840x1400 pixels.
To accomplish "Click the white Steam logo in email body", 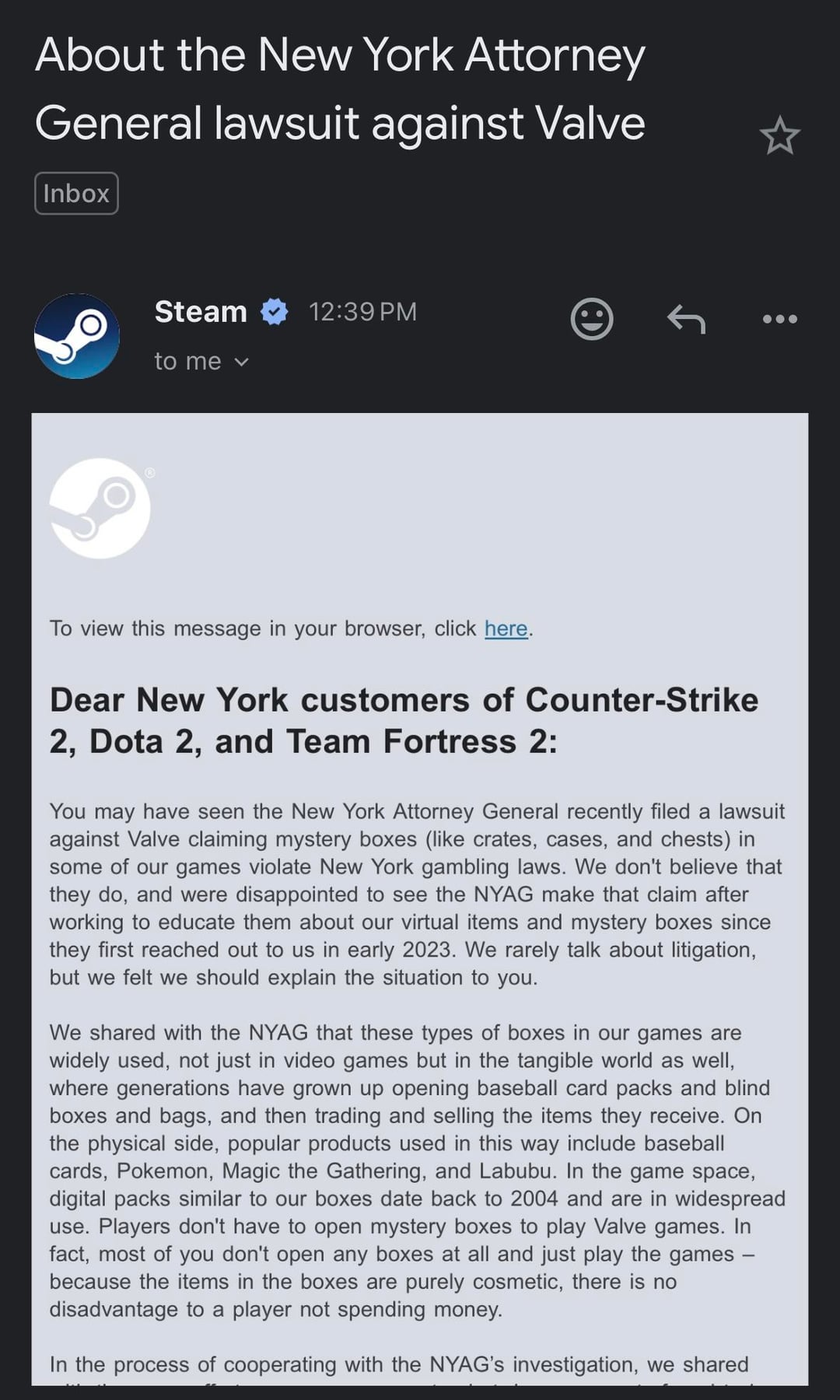I will pyautogui.click(x=100, y=508).
